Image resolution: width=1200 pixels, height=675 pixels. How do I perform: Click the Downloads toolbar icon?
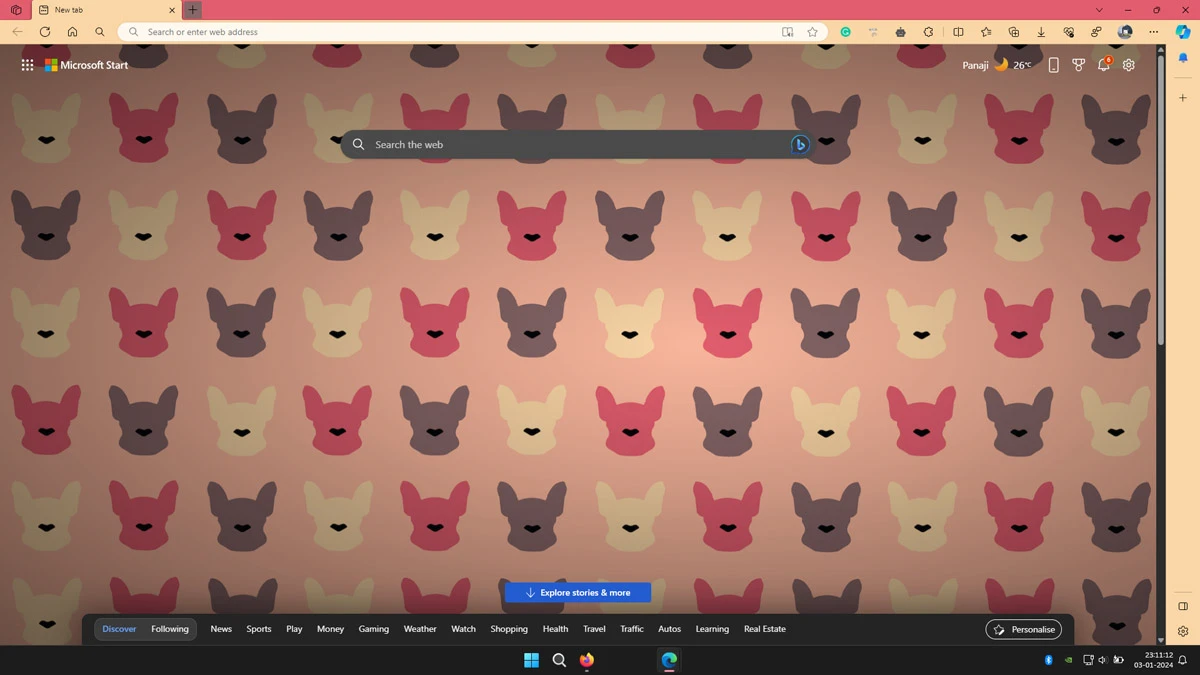click(x=1041, y=32)
